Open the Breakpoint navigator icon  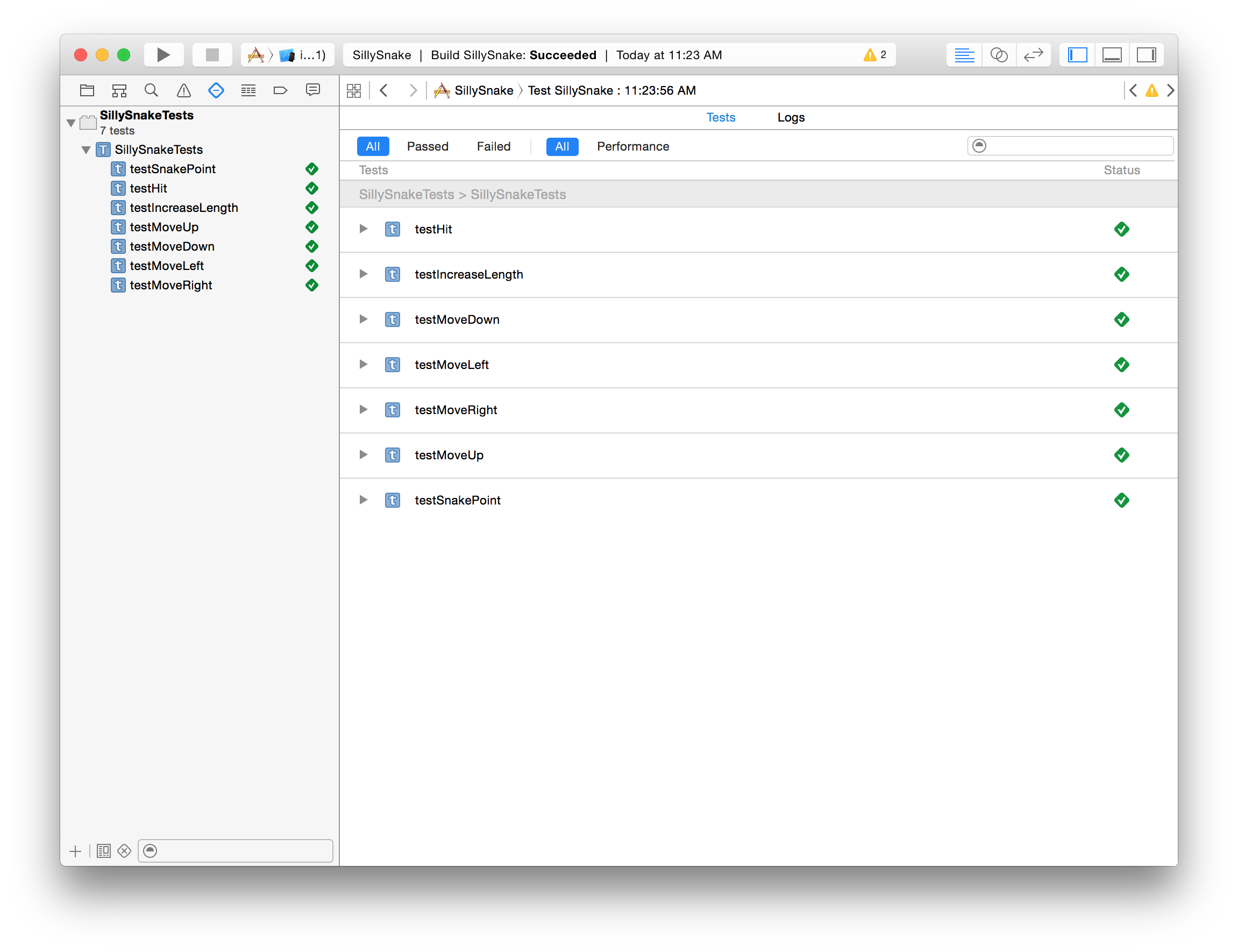pyautogui.click(x=280, y=90)
